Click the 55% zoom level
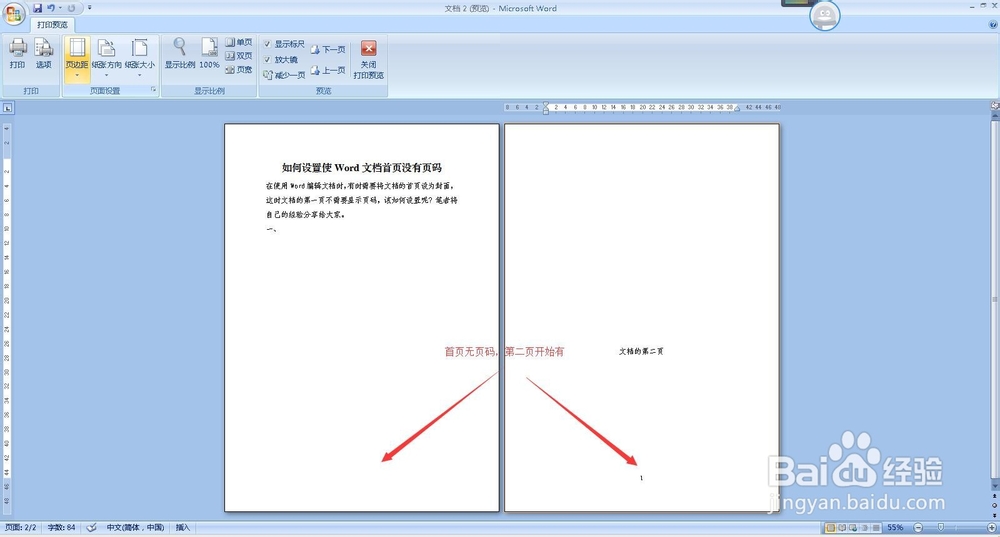The height and width of the screenshot is (537, 1000). pos(895,527)
